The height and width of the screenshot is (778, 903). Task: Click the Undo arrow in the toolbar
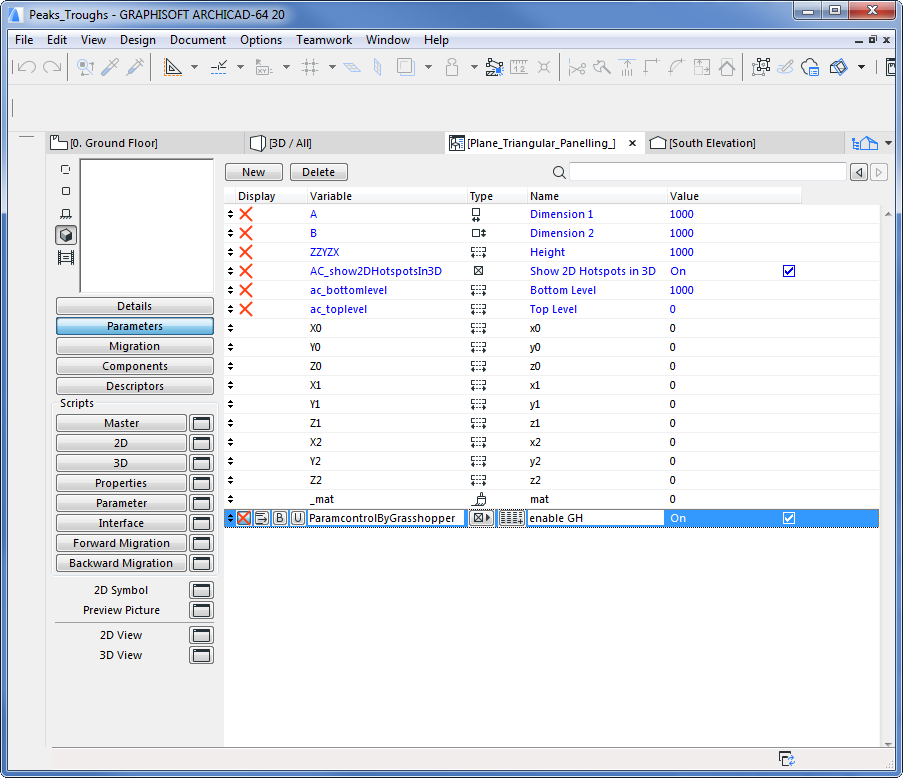[26, 67]
